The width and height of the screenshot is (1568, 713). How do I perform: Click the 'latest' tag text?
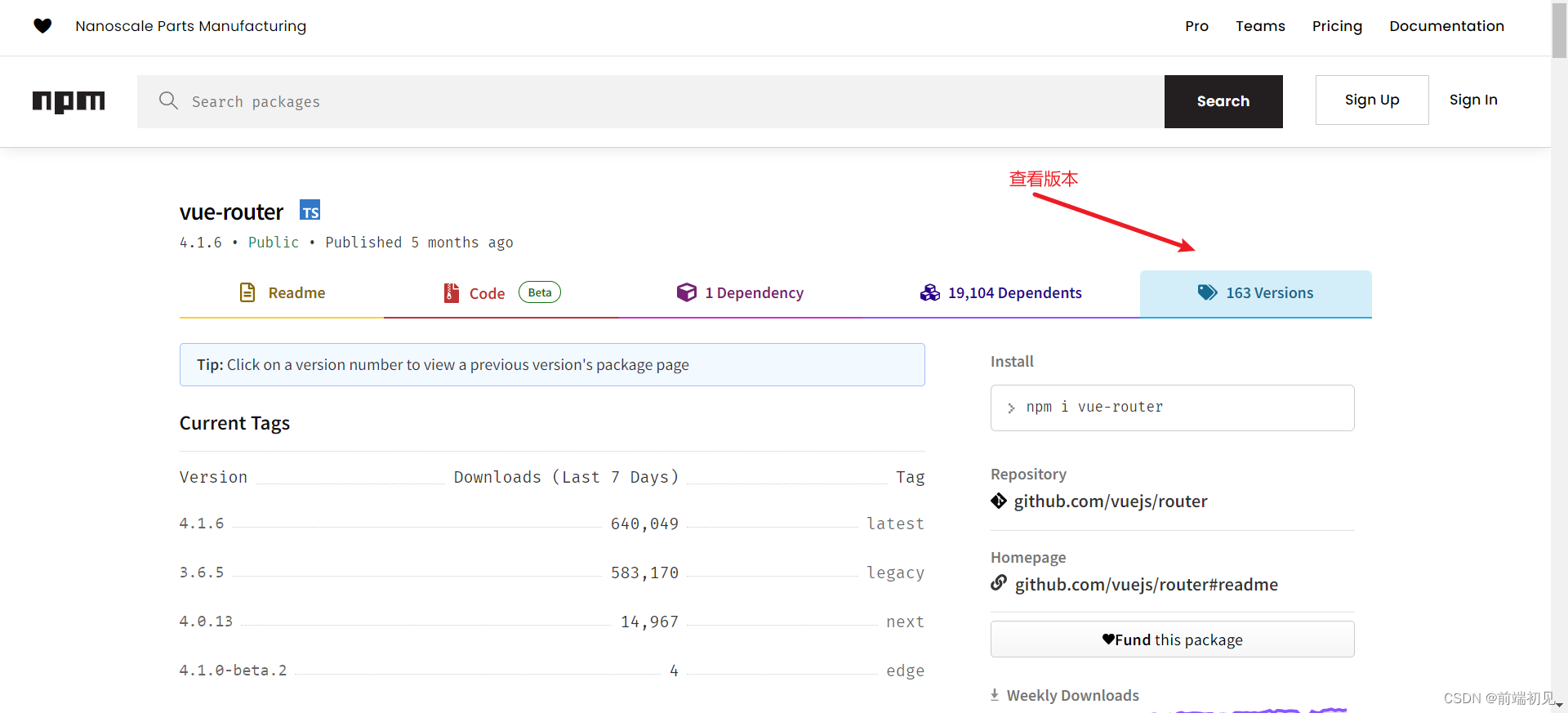pos(895,524)
